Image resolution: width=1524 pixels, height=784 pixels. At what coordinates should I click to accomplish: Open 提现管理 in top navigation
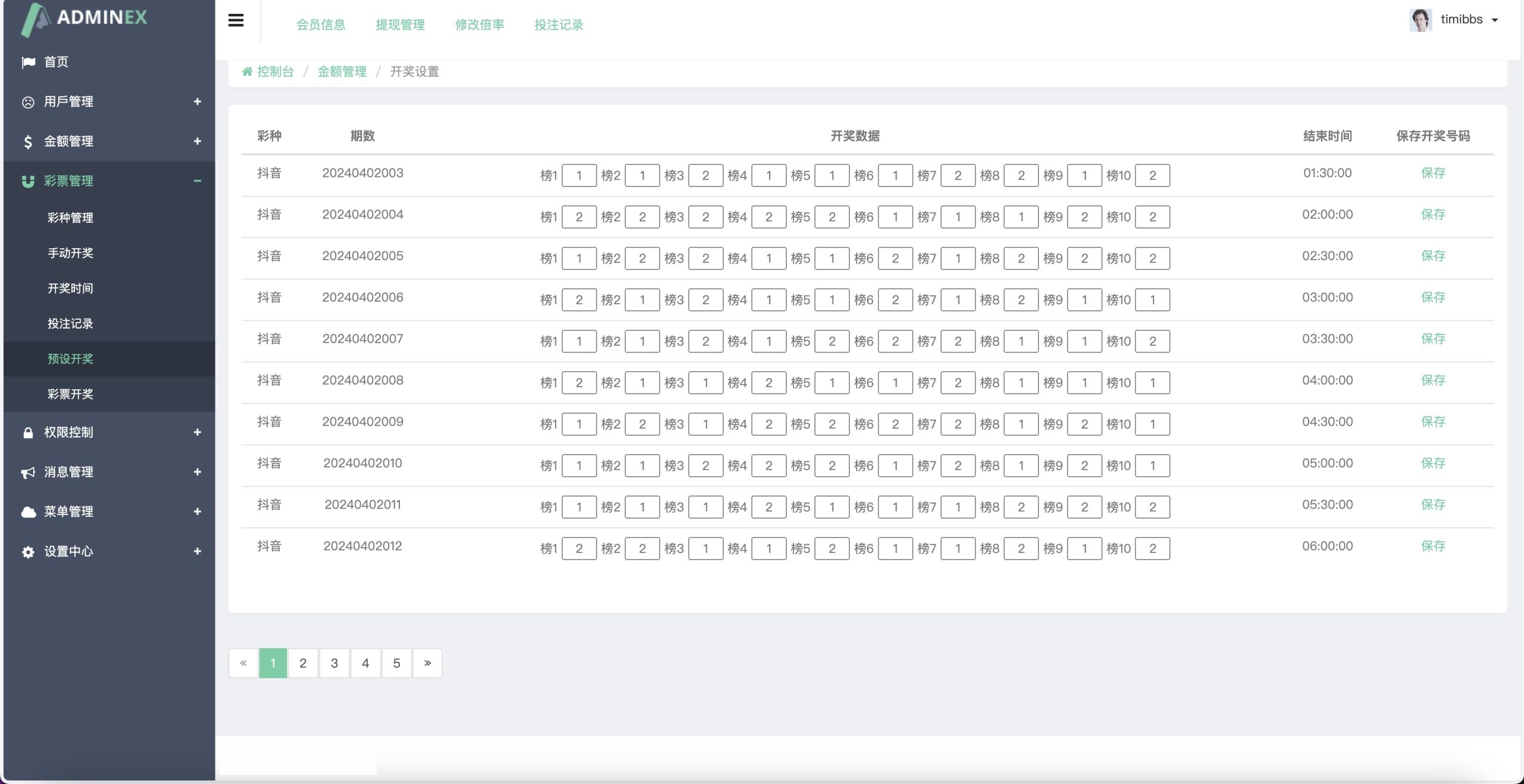tap(400, 25)
